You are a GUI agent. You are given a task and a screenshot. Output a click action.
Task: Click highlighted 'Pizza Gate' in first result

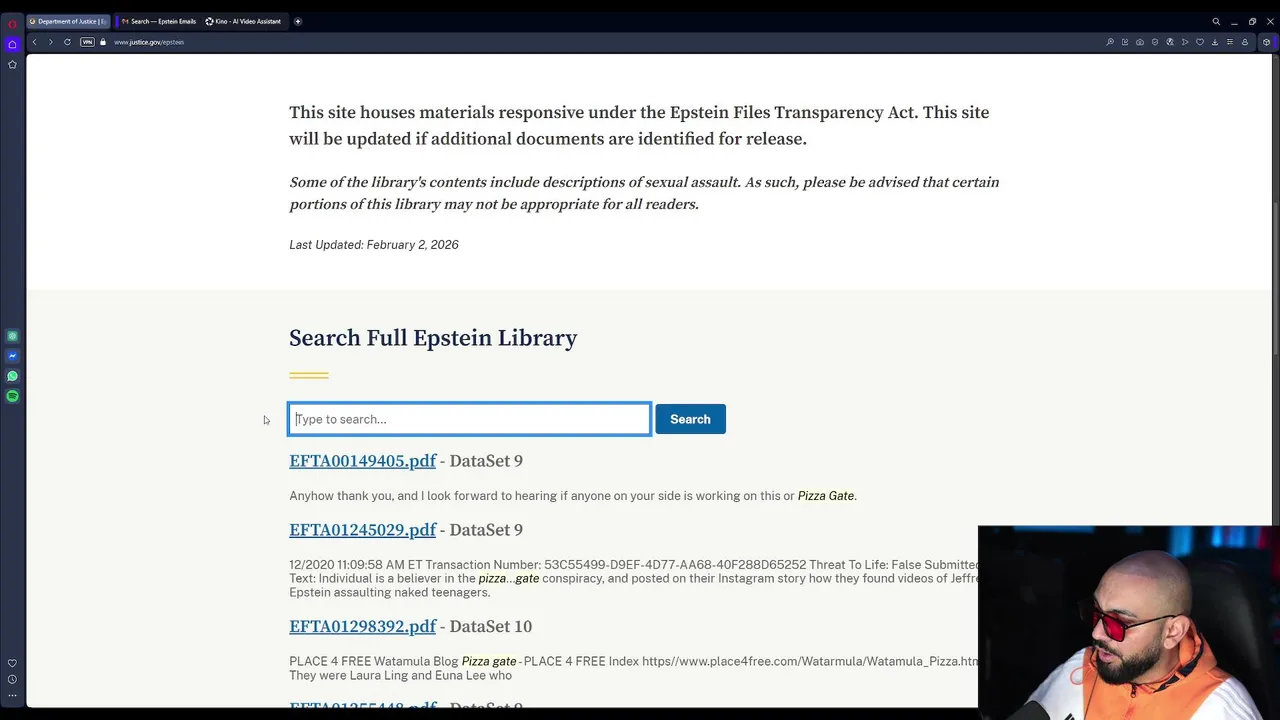826,496
